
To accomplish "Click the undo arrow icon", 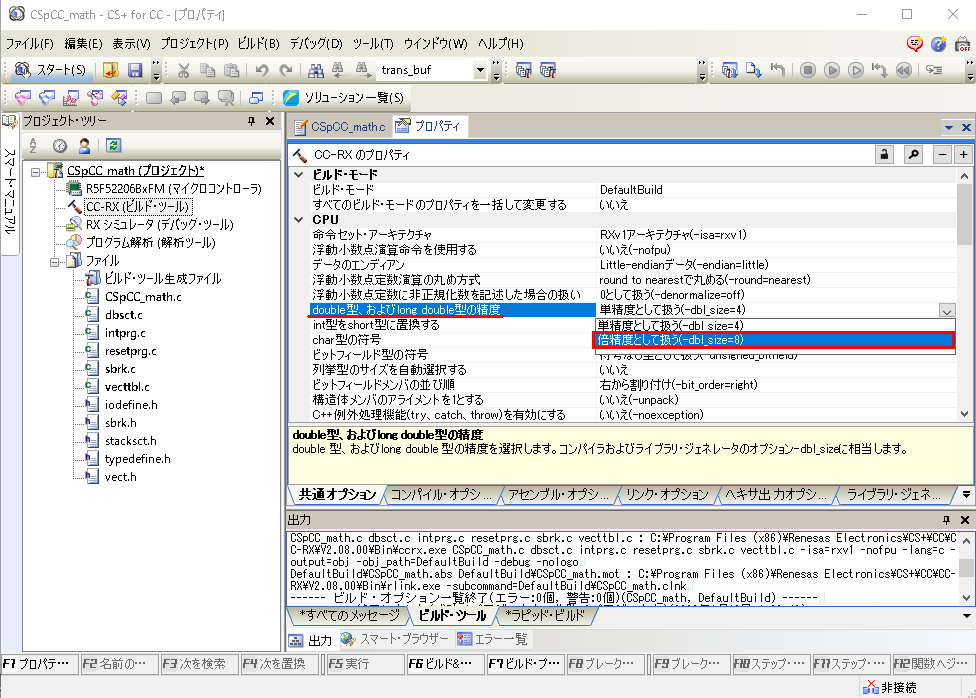I will point(261,70).
